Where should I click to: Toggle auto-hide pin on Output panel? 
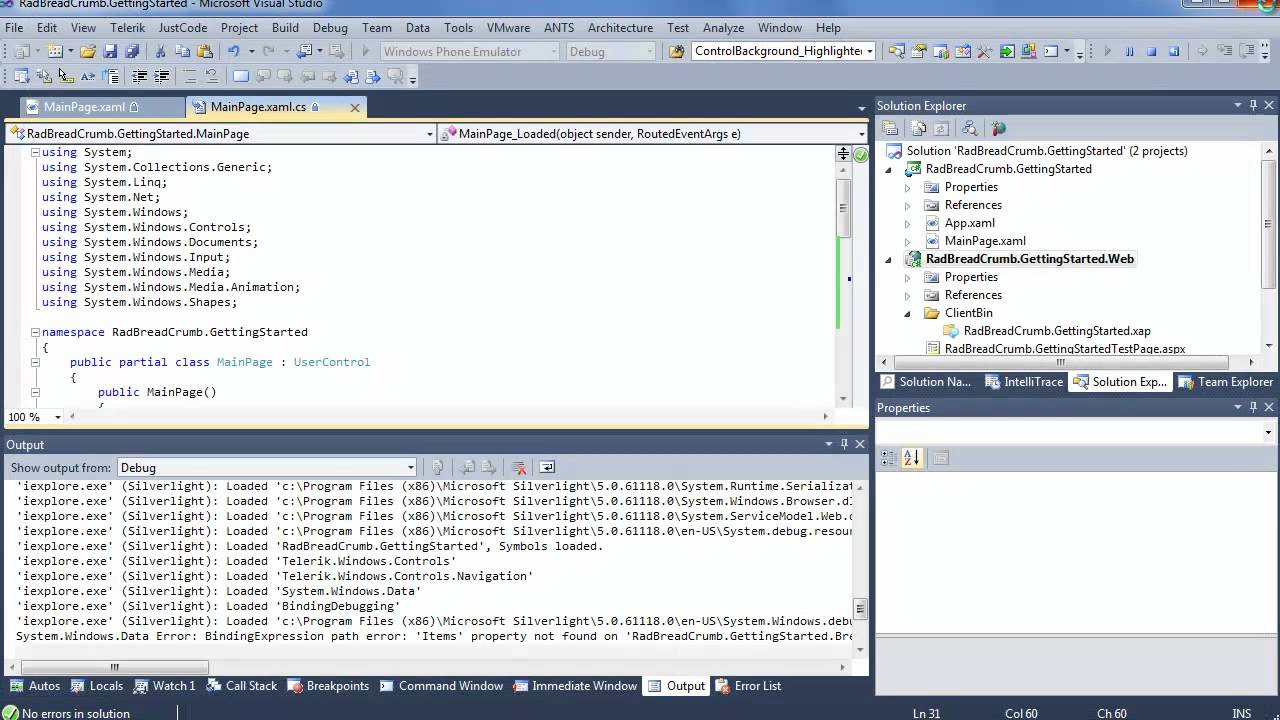844,444
